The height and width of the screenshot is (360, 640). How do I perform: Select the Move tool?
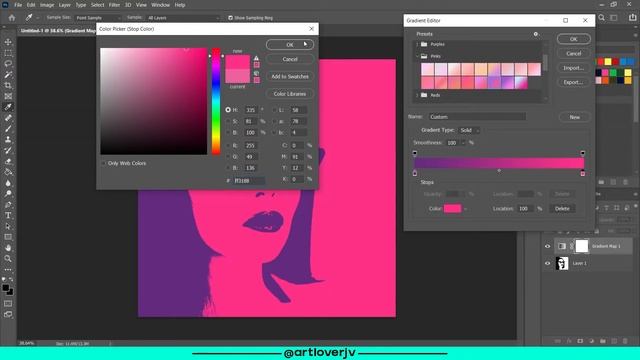(x=8, y=42)
